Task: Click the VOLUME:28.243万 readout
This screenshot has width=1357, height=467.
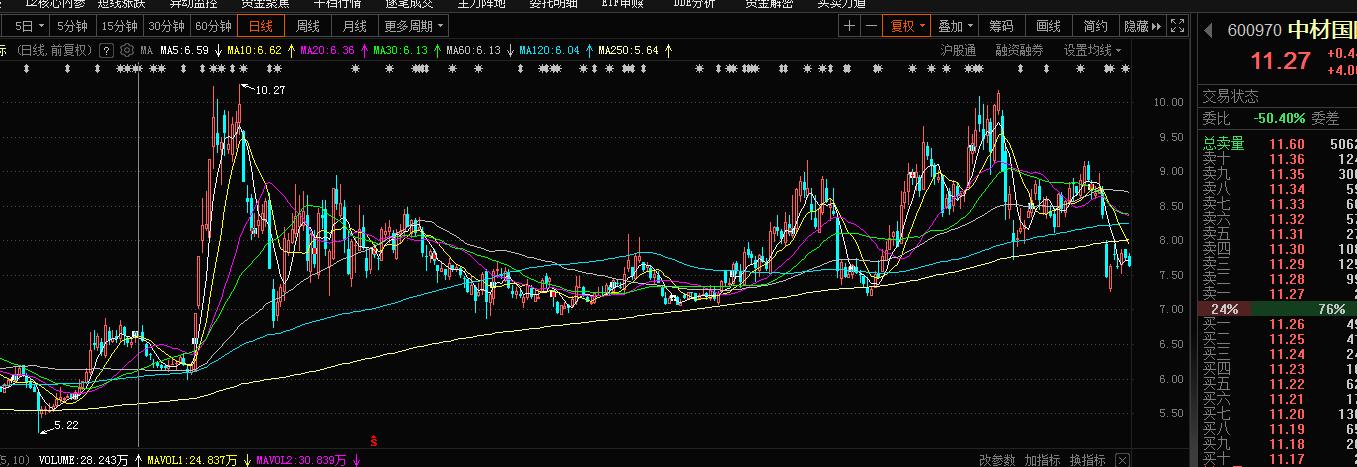Action: point(84,460)
